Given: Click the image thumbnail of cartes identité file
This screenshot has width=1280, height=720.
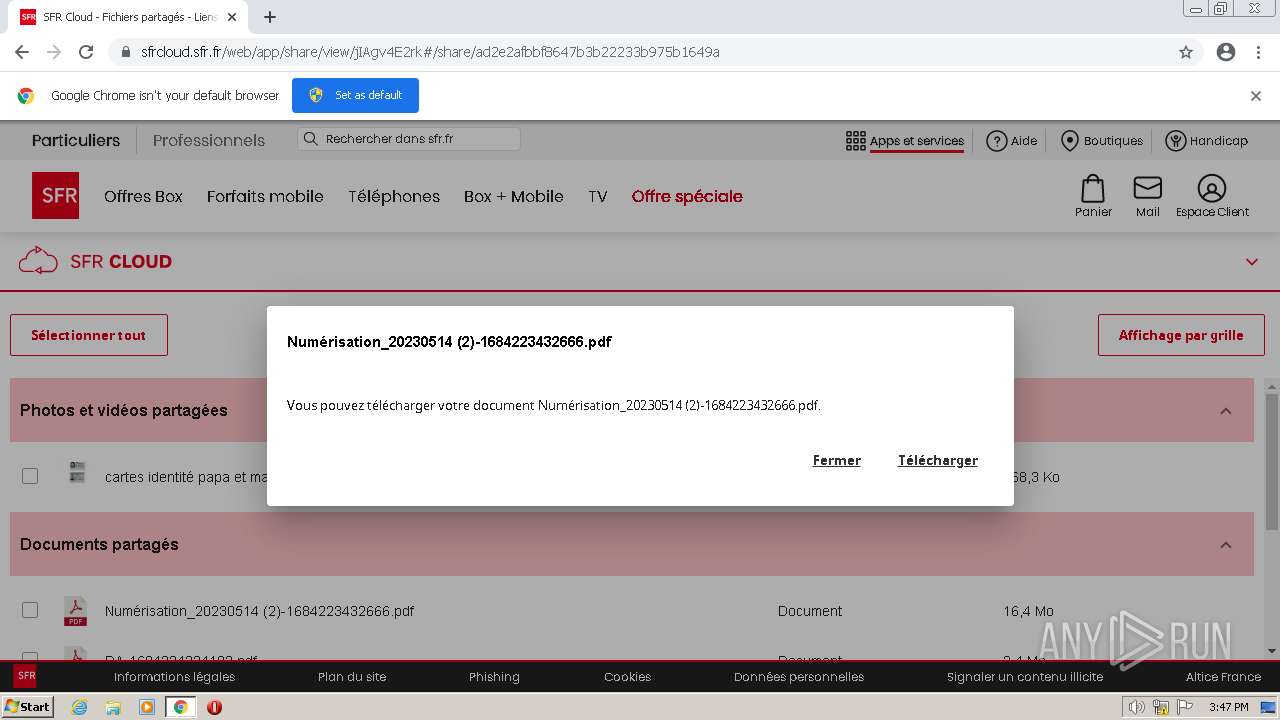Looking at the screenshot, I should tap(77, 473).
